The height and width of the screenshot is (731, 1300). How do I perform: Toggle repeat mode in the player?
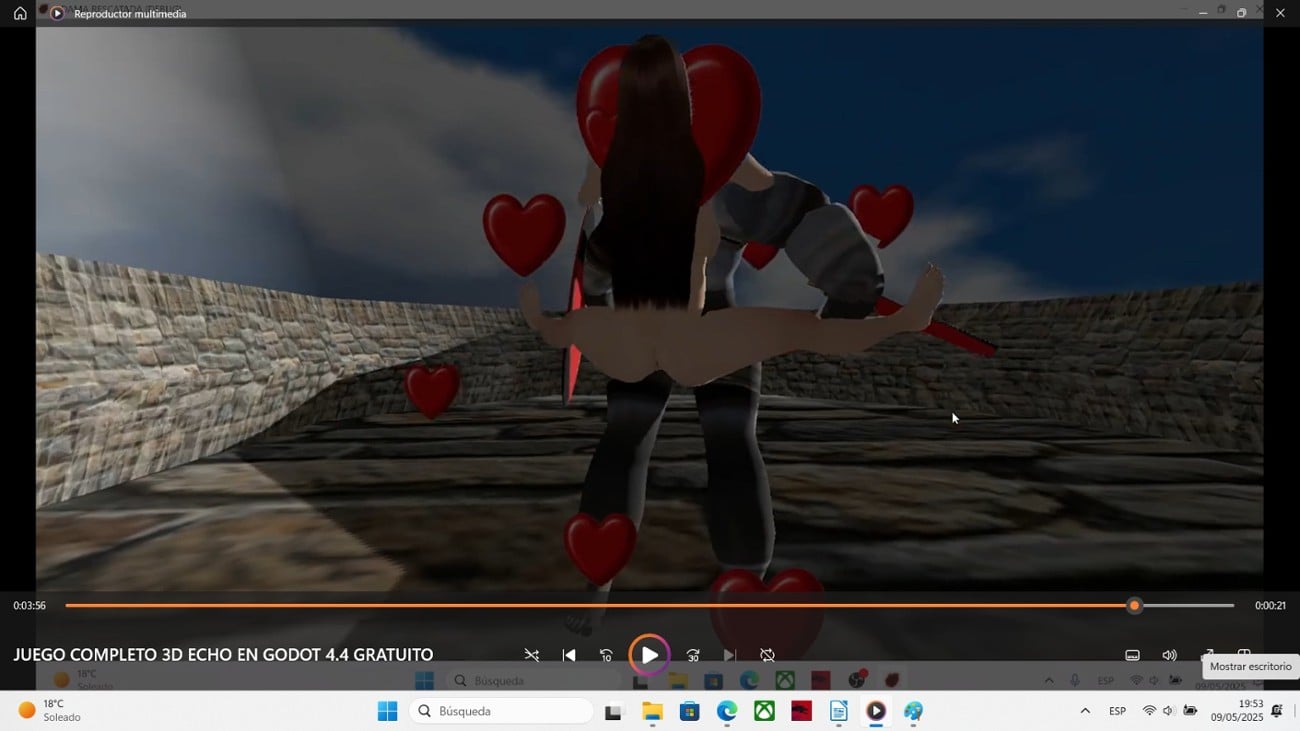point(767,655)
